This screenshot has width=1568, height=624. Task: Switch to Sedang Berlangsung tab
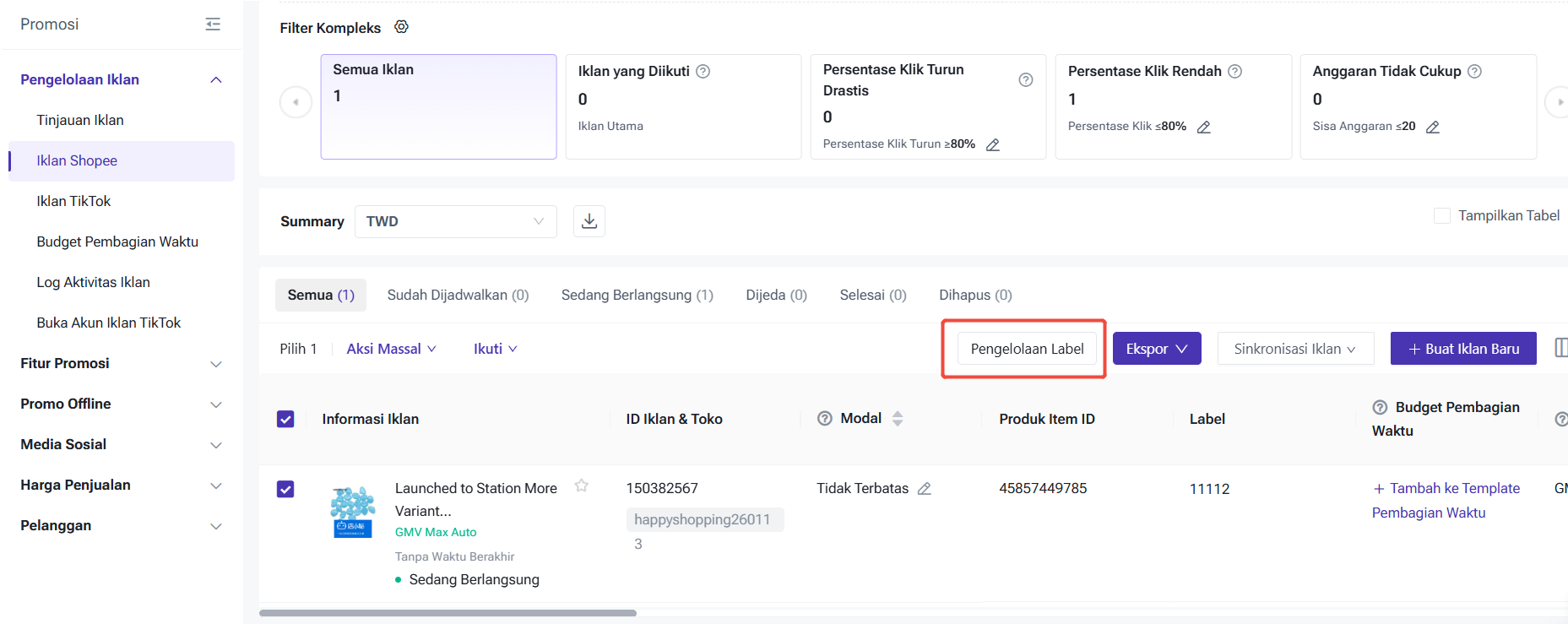637,295
